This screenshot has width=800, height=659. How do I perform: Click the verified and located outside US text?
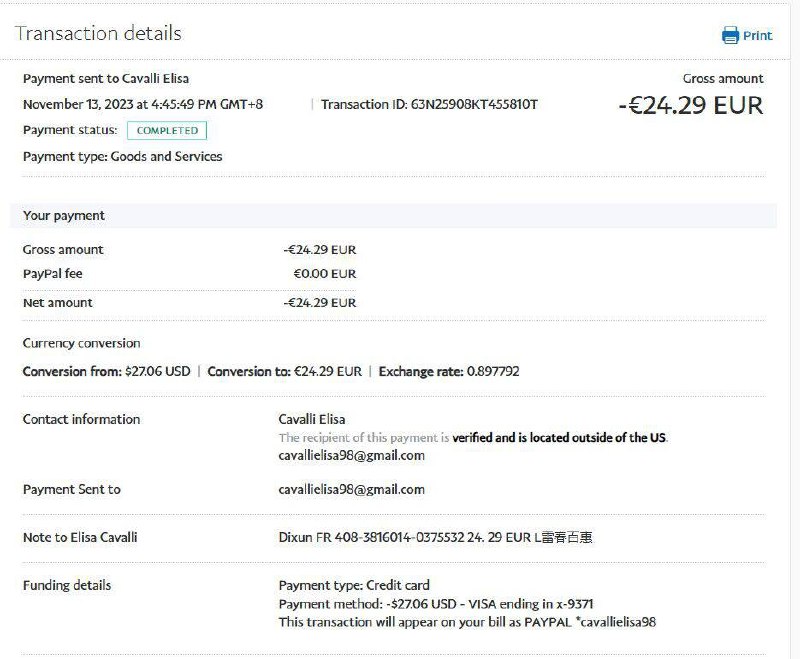pos(559,437)
